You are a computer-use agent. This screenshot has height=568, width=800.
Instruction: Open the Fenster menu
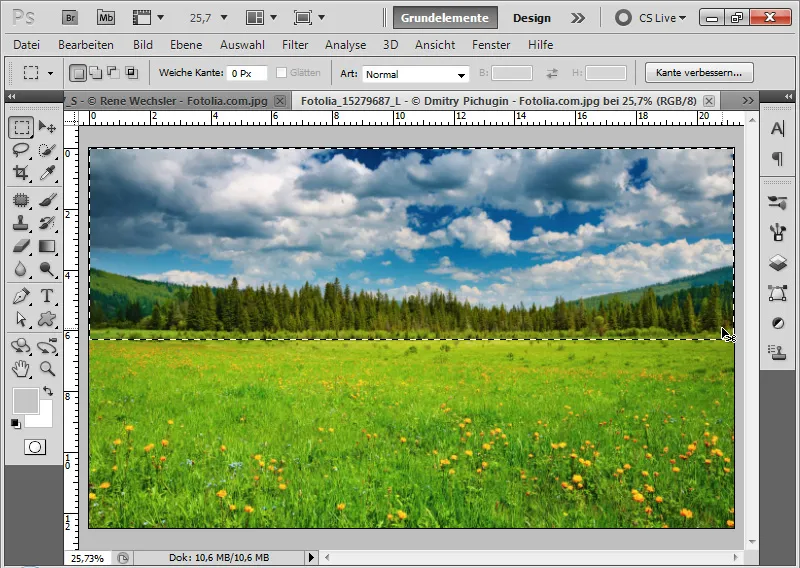[491, 45]
